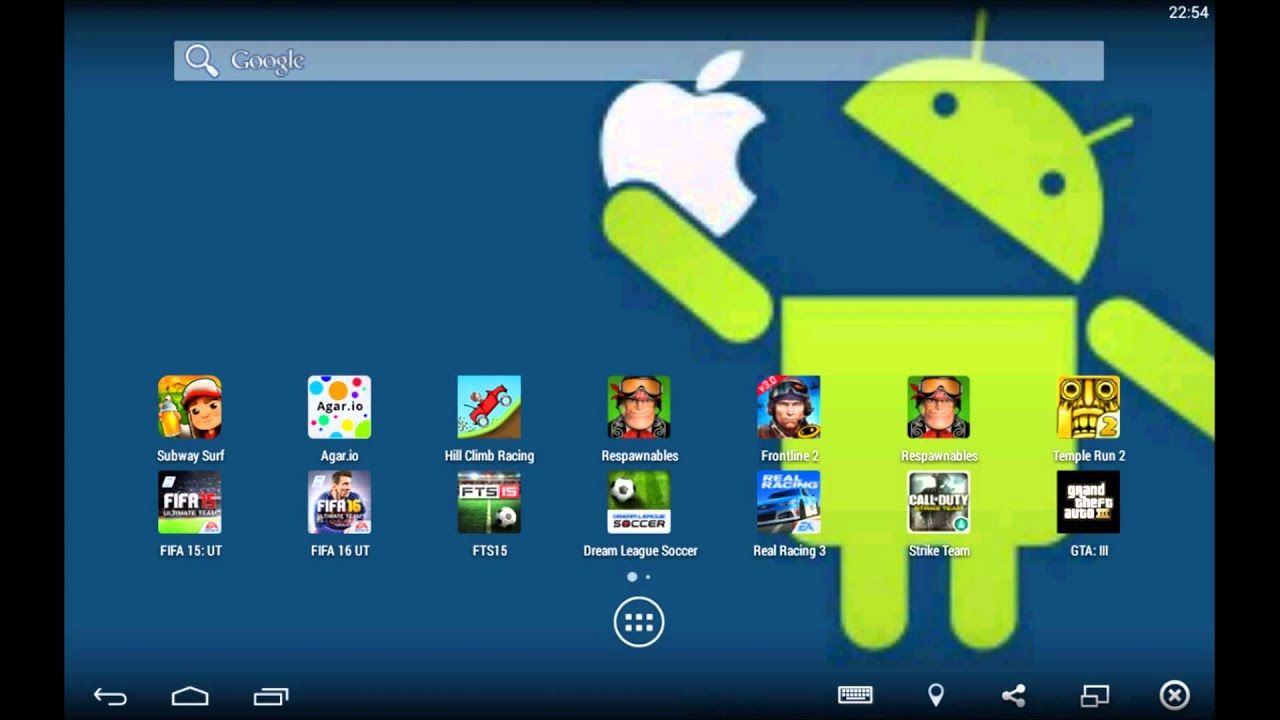
Task: Open the keyboard settings icon
Action: pyautogui.click(x=855, y=695)
